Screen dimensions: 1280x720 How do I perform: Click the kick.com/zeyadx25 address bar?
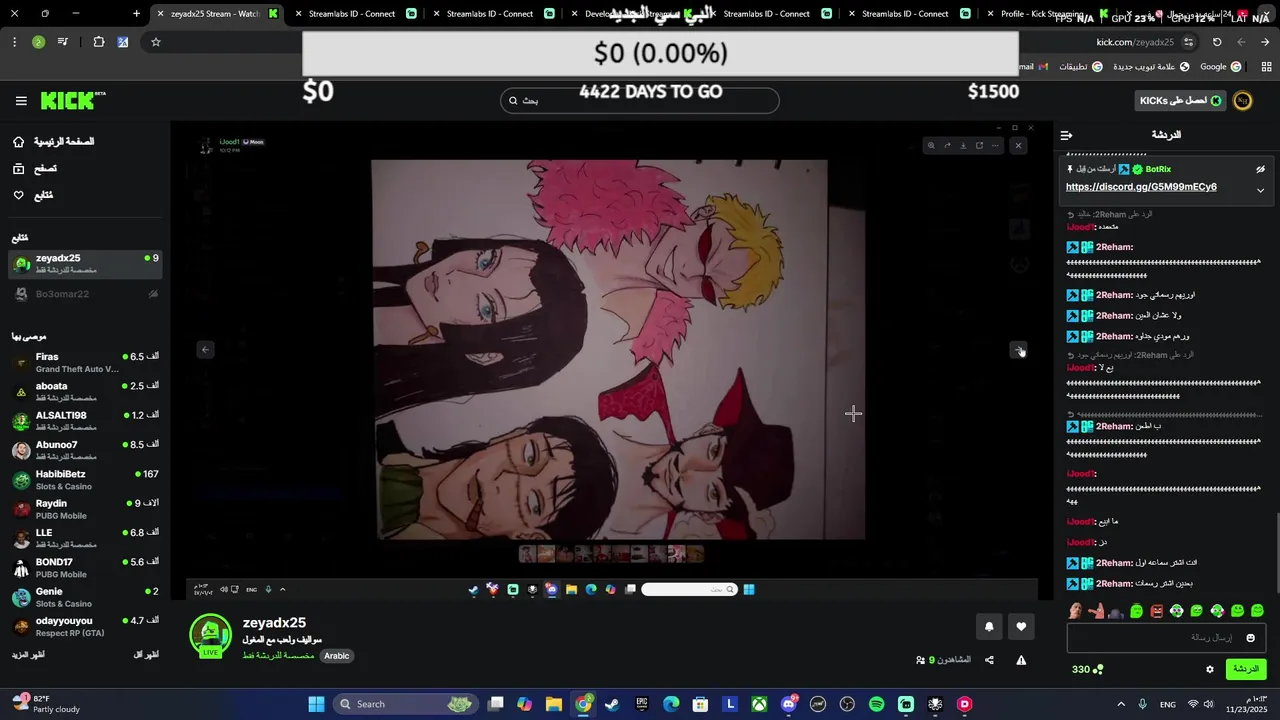click(x=1135, y=42)
